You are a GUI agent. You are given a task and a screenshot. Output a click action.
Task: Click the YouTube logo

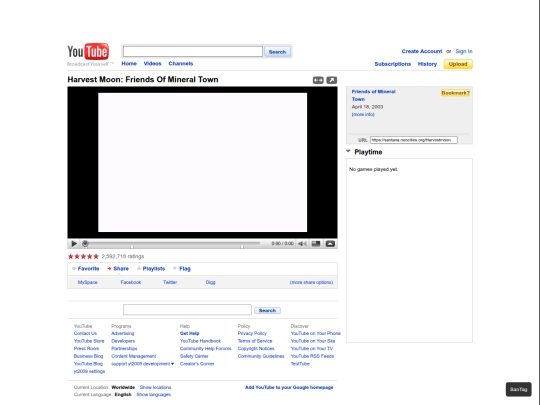[x=88, y=51]
